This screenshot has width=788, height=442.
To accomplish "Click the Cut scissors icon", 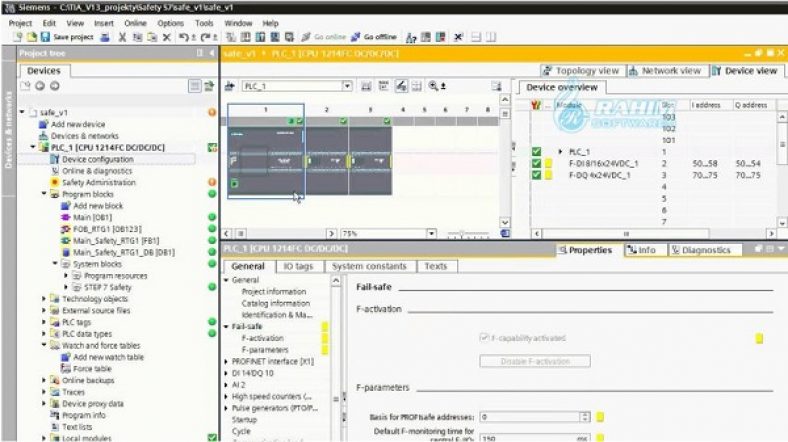I will pyautogui.click(x=122, y=37).
